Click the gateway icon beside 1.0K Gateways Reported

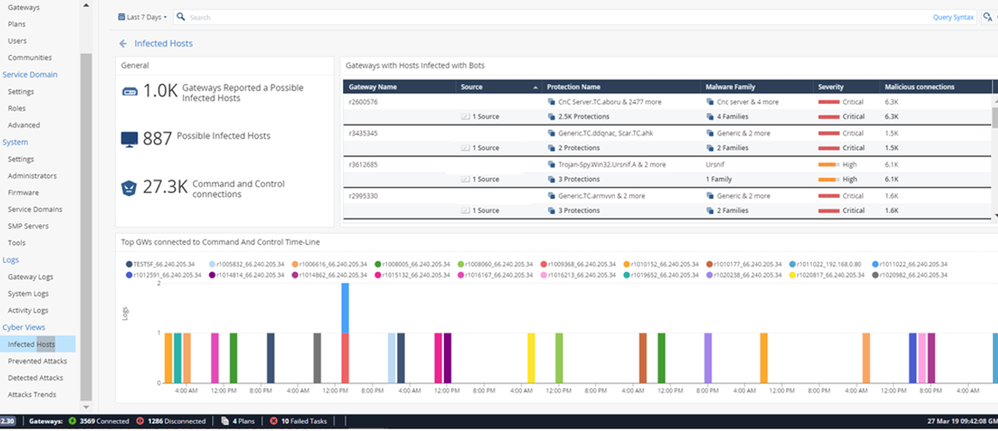130,91
